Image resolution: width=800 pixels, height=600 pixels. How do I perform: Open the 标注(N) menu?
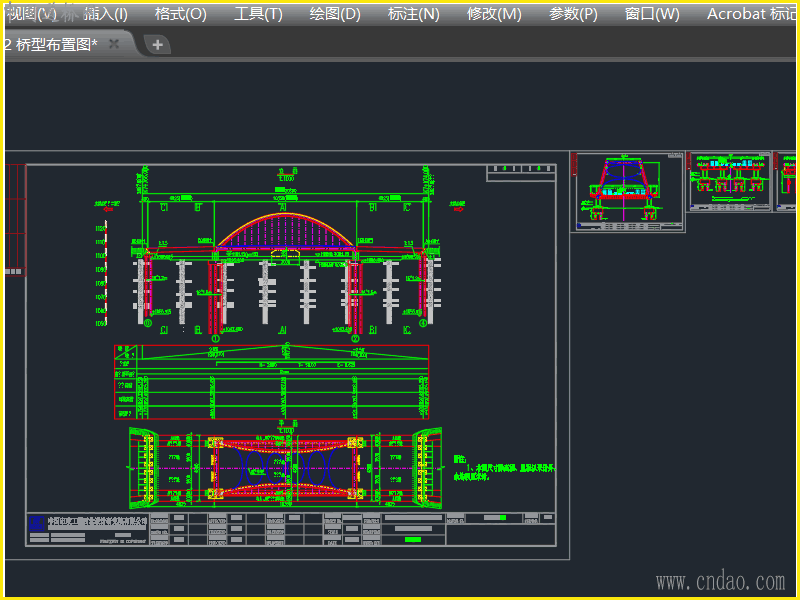tap(413, 14)
